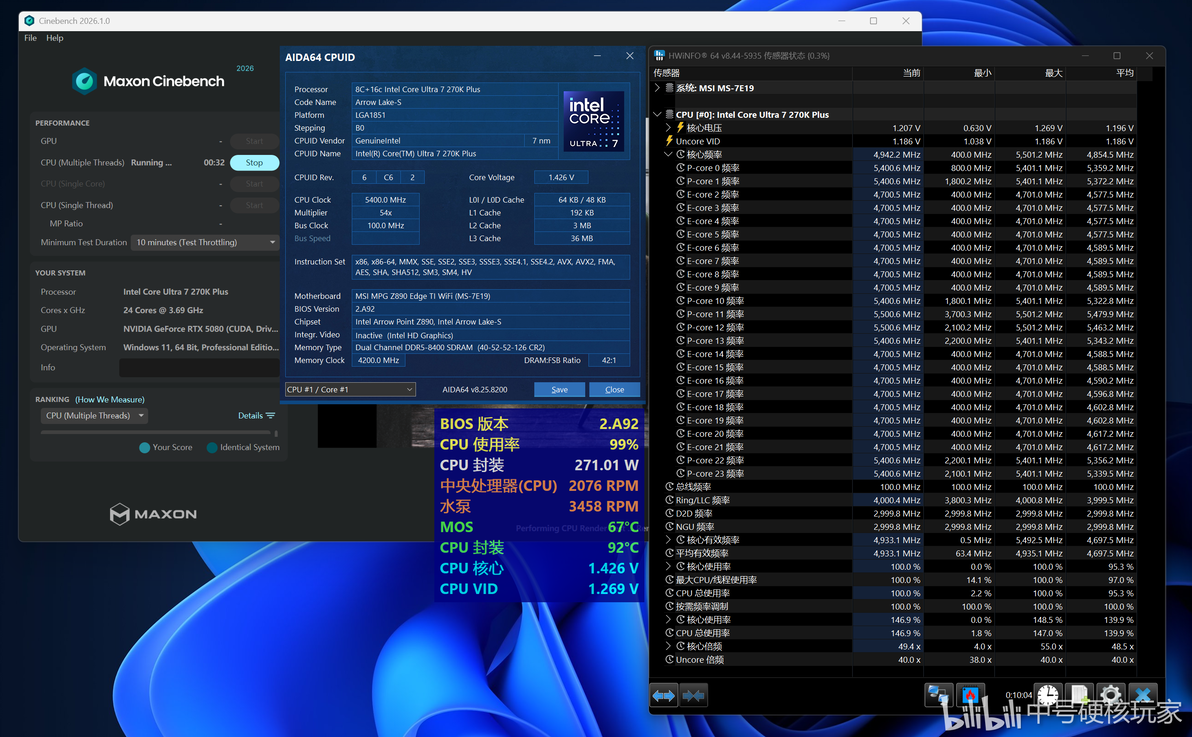The image size is (1192, 737).
Task: Open HWiNFO sensor settings gear icon
Action: [1110, 695]
